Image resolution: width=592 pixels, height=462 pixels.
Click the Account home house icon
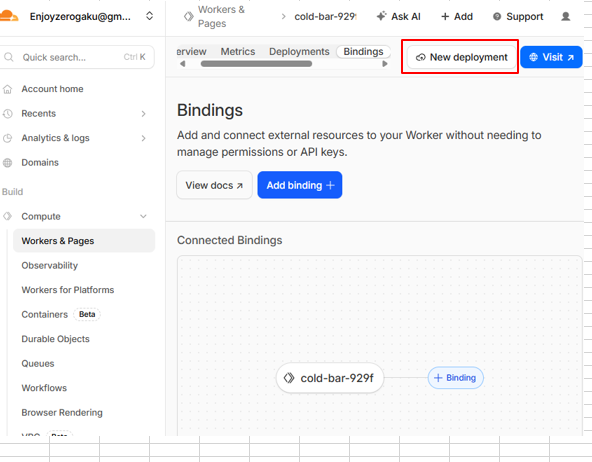coord(8,89)
